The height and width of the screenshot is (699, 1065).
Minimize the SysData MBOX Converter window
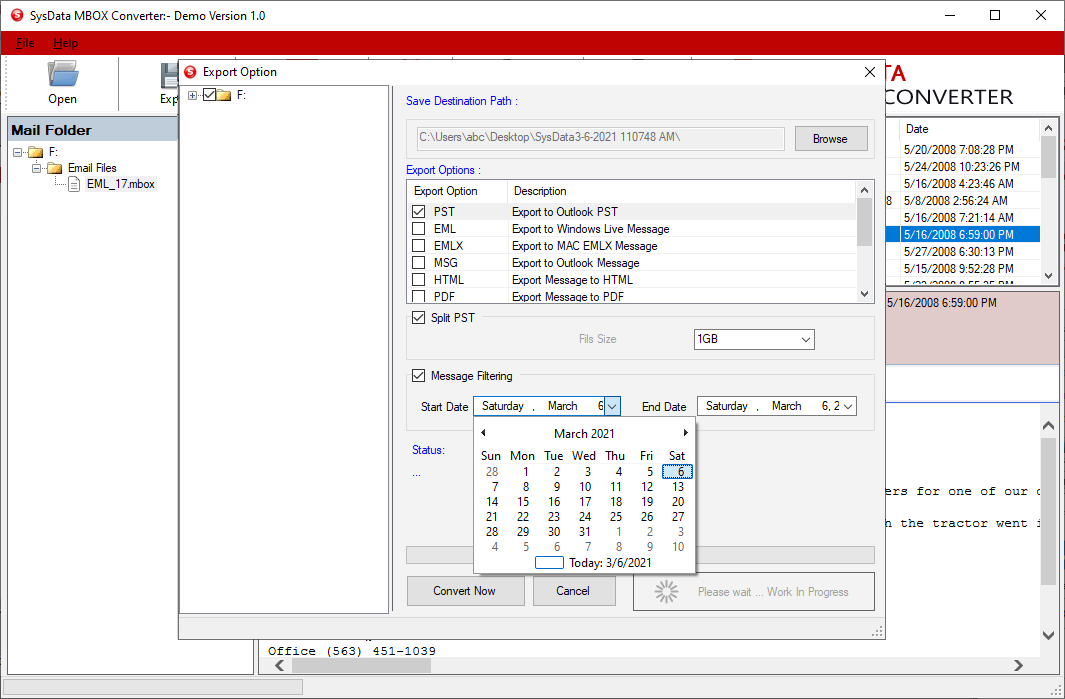(950, 15)
